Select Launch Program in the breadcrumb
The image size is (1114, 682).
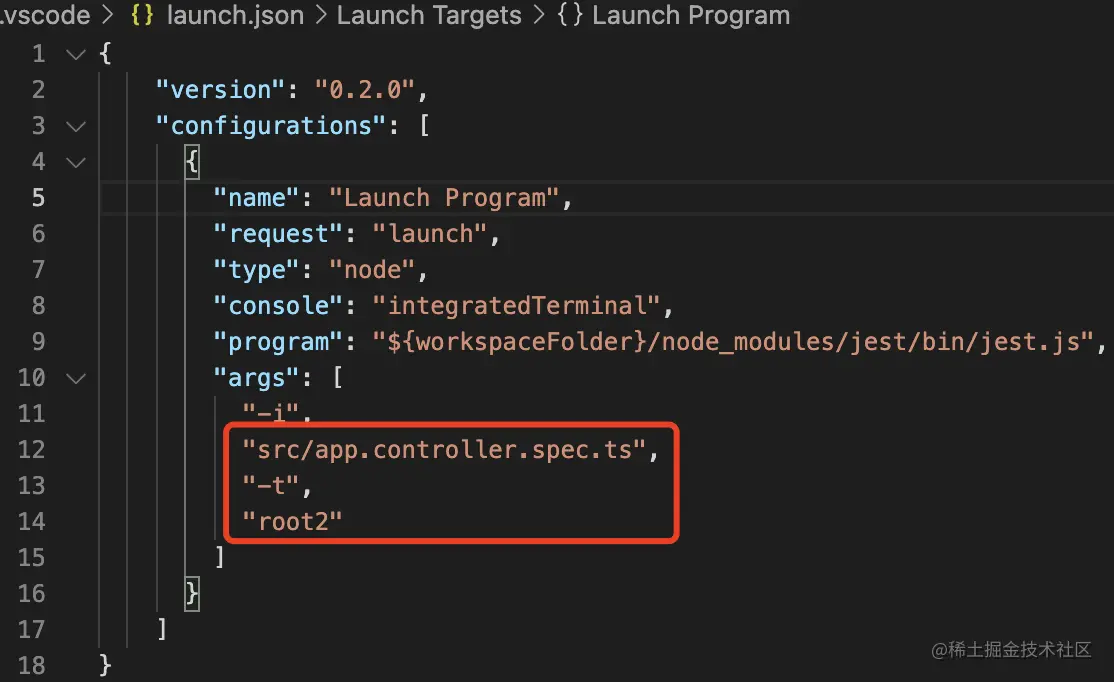click(691, 15)
